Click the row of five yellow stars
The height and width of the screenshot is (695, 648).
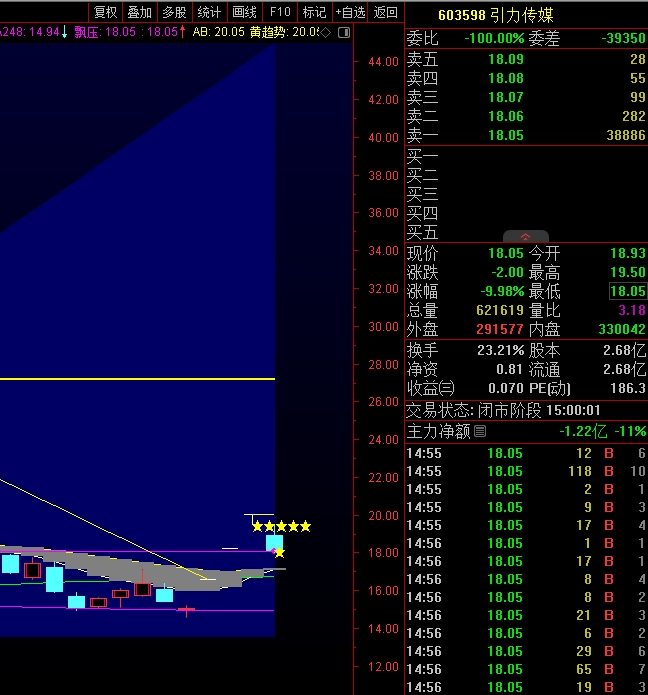pos(281,527)
